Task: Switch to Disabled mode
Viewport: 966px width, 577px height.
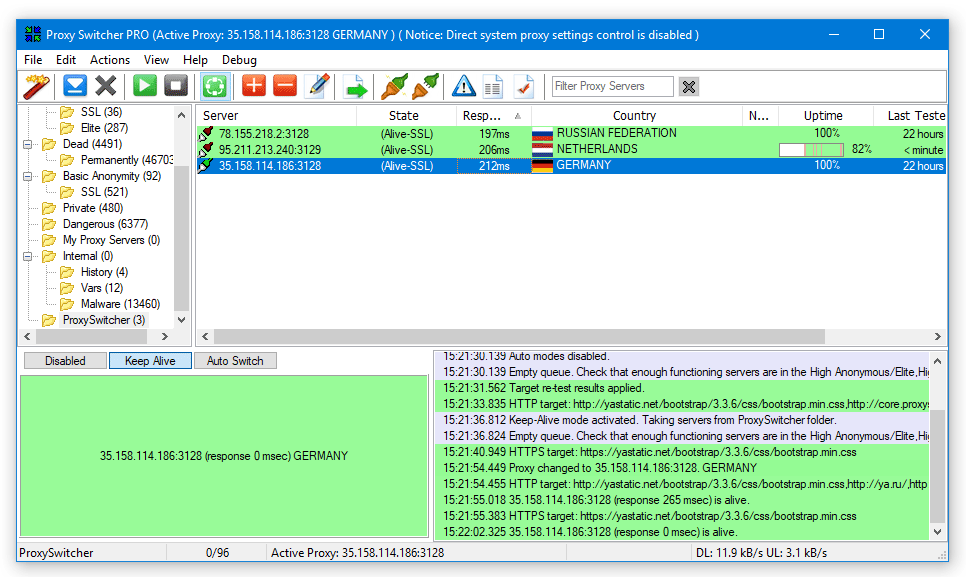Action: 65,361
